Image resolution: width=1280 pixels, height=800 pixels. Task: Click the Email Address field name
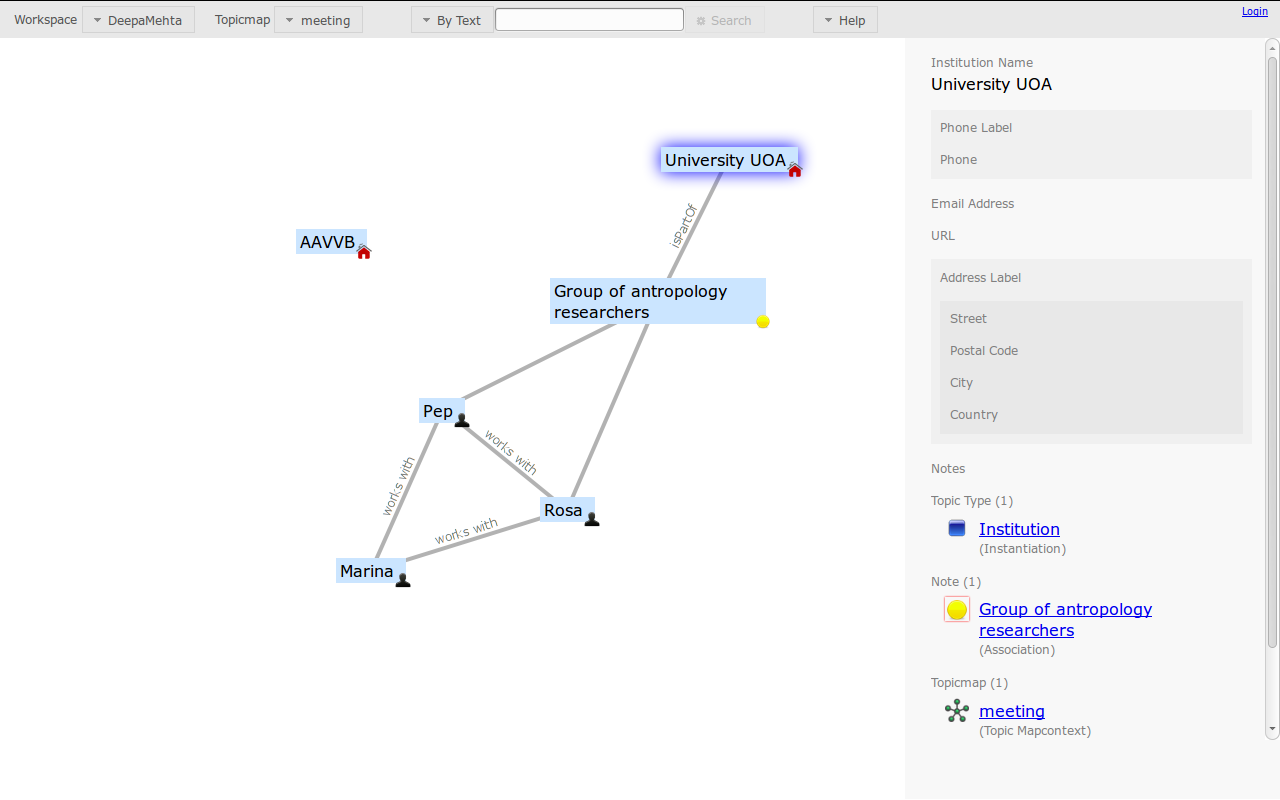pyautogui.click(x=972, y=204)
